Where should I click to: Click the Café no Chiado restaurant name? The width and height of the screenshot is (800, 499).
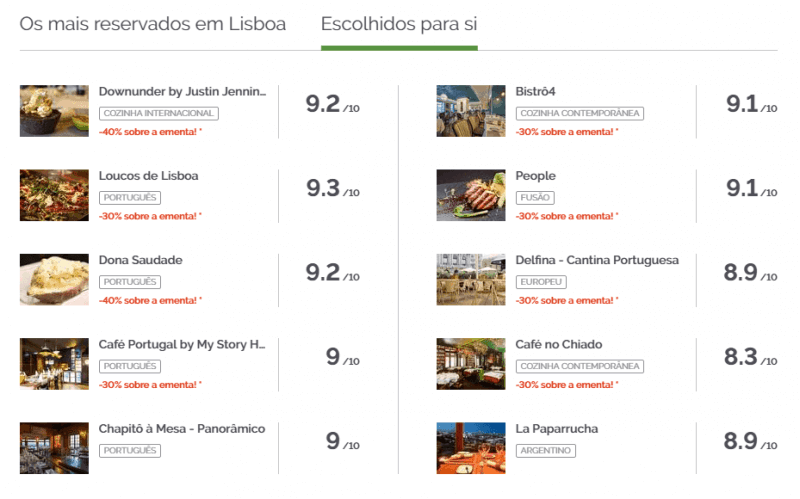[x=559, y=344]
